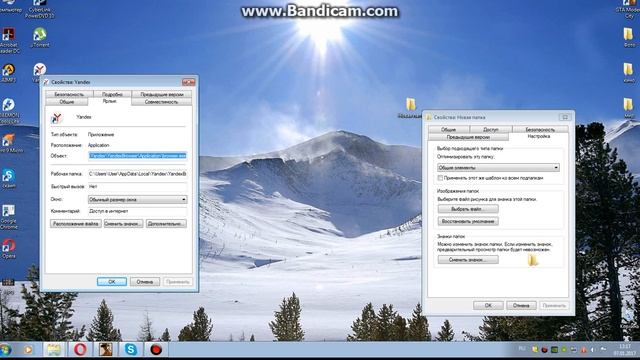Click the Комментарий field
Image resolution: width=640 pixels, height=360 pixels.
[138, 211]
